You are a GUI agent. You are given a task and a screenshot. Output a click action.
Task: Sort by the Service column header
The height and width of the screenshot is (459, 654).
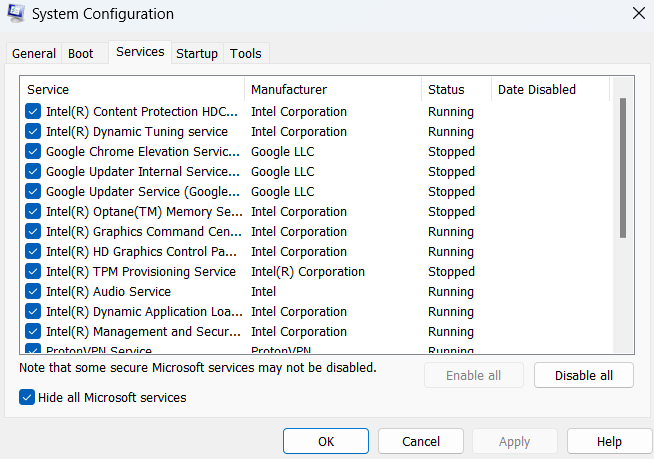point(132,89)
